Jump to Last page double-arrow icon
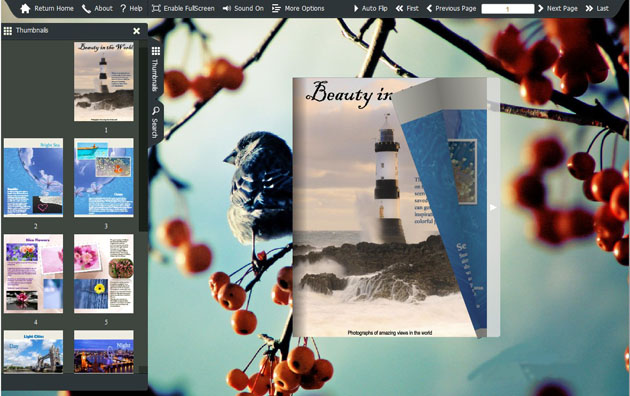The height and width of the screenshot is (396, 630). (589, 8)
